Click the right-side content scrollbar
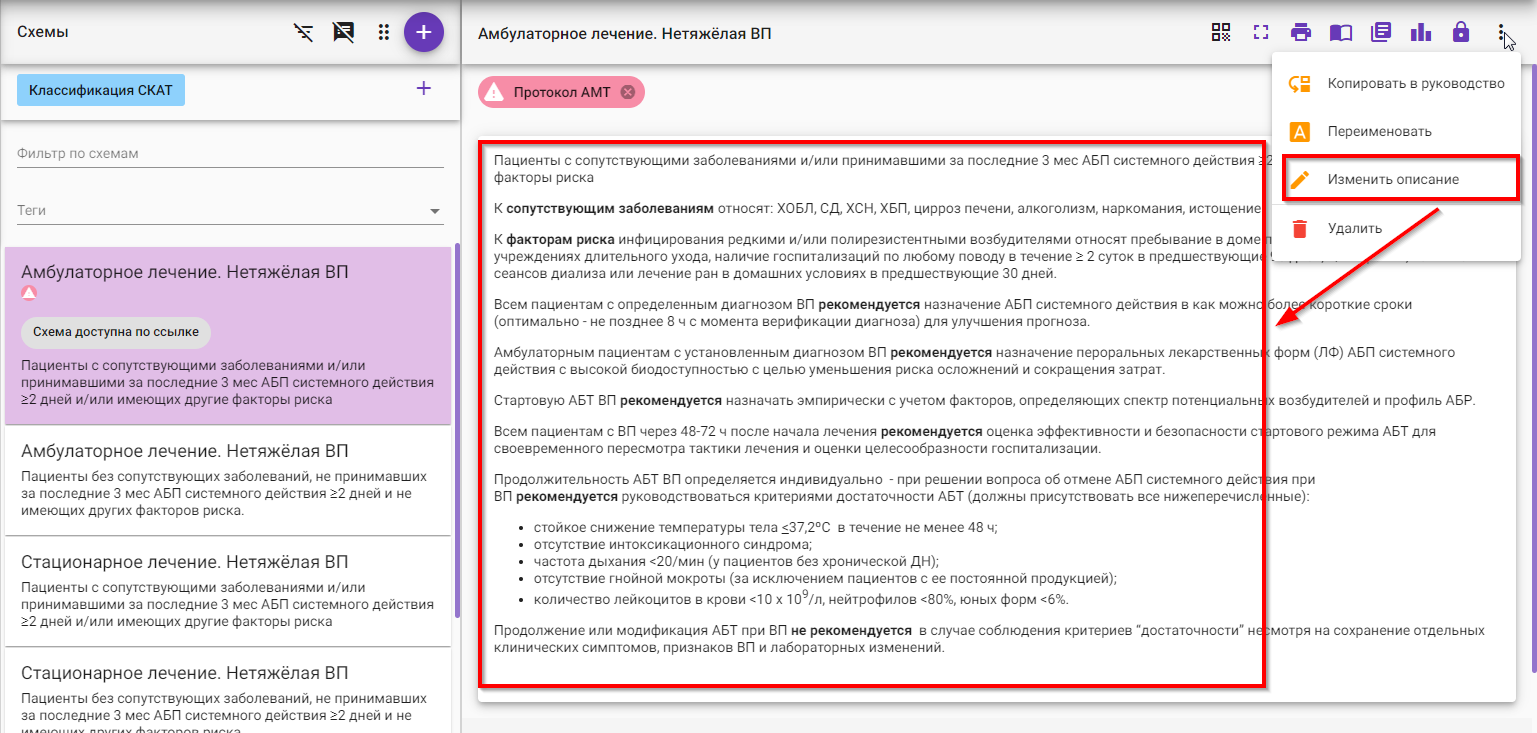The height and width of the screenshot is (733, 1537). [1532, 370]
